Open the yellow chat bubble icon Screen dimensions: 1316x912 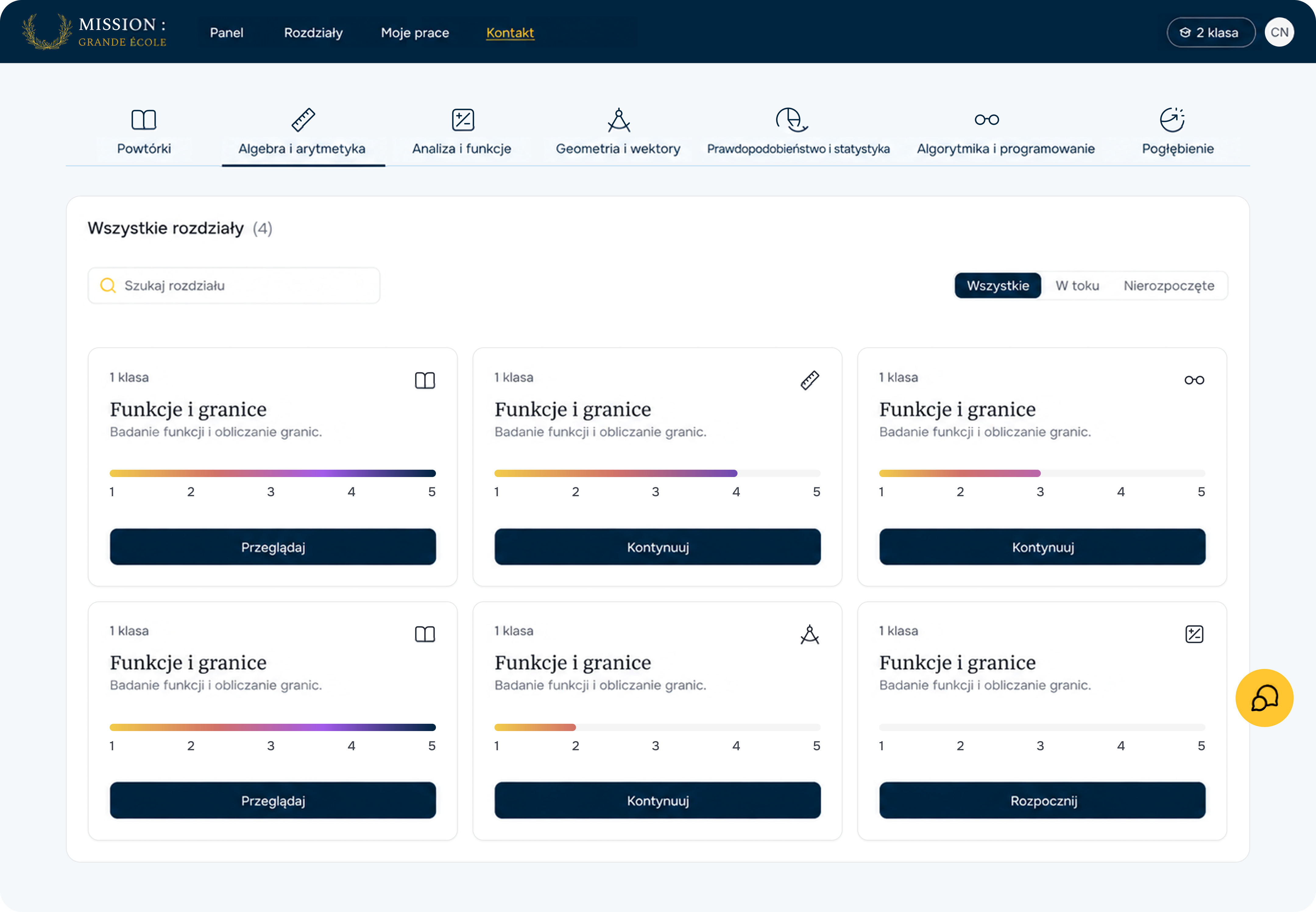coord(1264,698)
